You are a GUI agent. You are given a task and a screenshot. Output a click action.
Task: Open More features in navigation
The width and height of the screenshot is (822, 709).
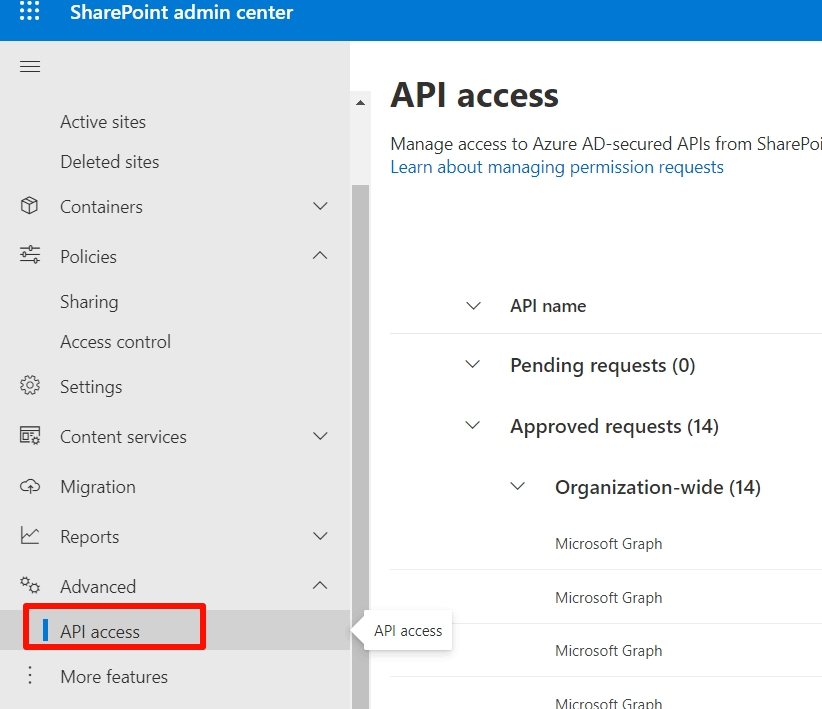point(114,676)
